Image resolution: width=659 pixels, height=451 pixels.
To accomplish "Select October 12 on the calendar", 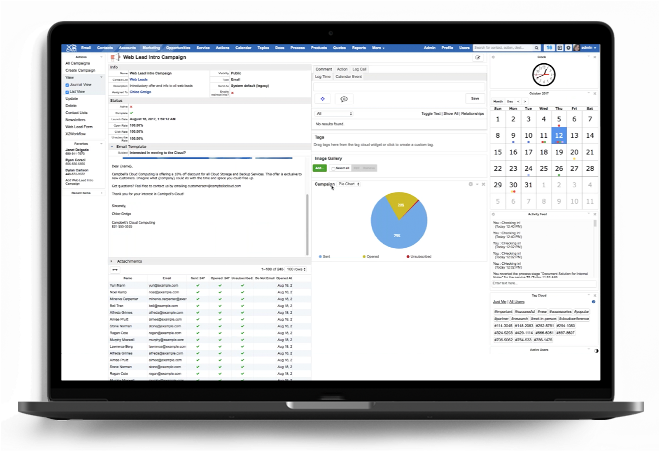I will tap(559, 134).
